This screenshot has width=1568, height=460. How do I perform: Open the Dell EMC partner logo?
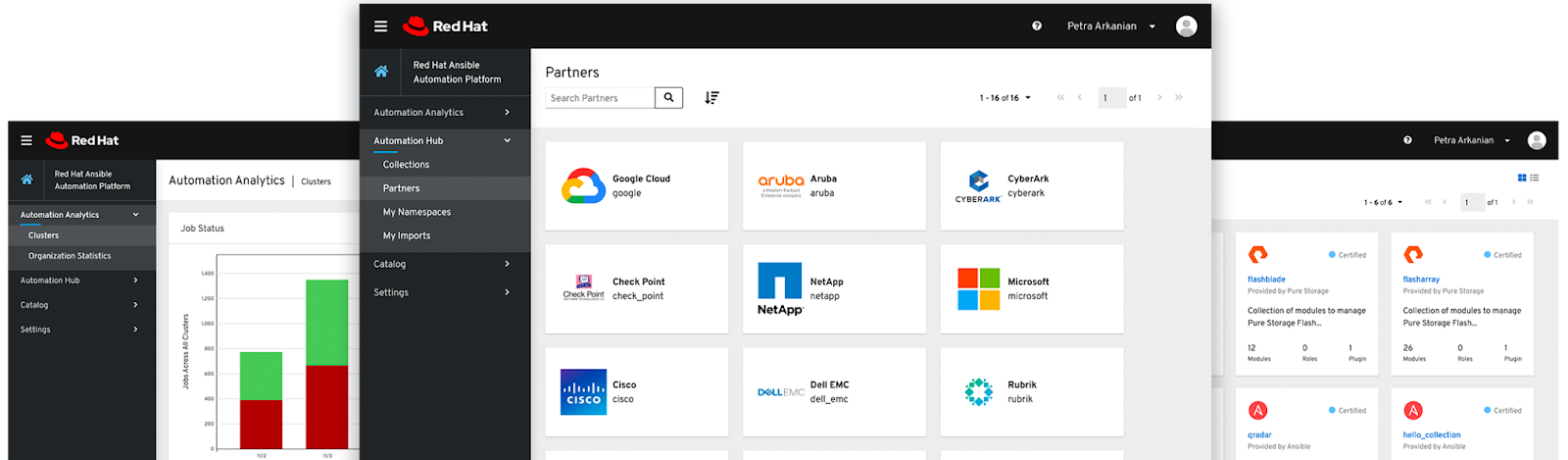coord(781,392)
